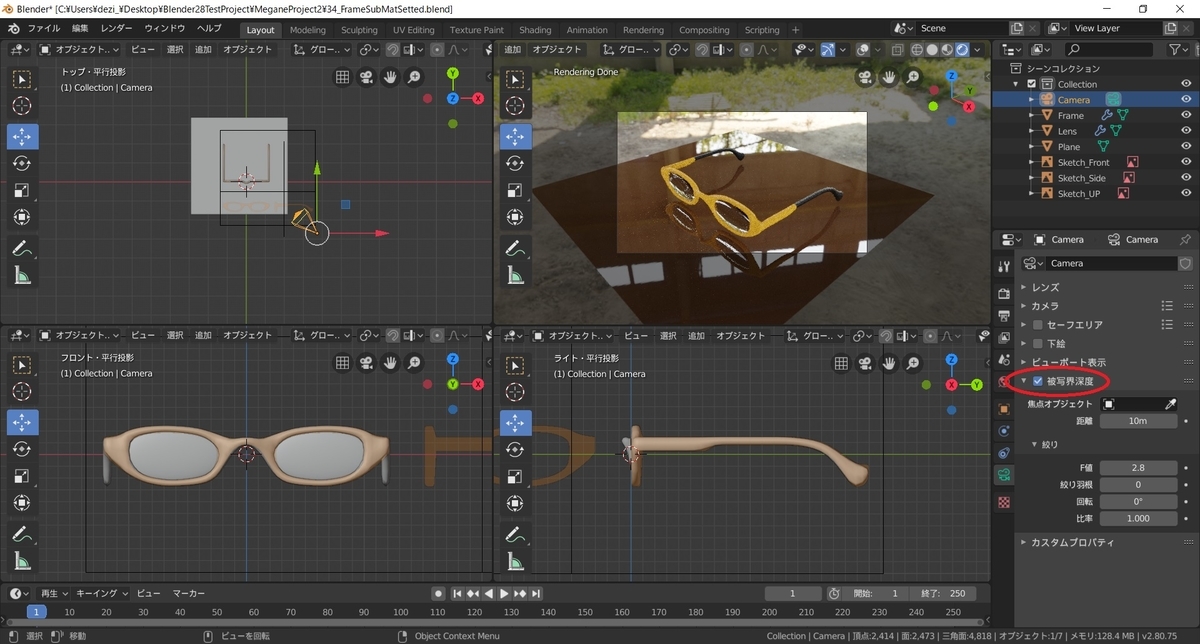Hide the Lens object in the outliner
Image resolution: width=1200 pixels, height=644 pixels.
point(1186,130)
